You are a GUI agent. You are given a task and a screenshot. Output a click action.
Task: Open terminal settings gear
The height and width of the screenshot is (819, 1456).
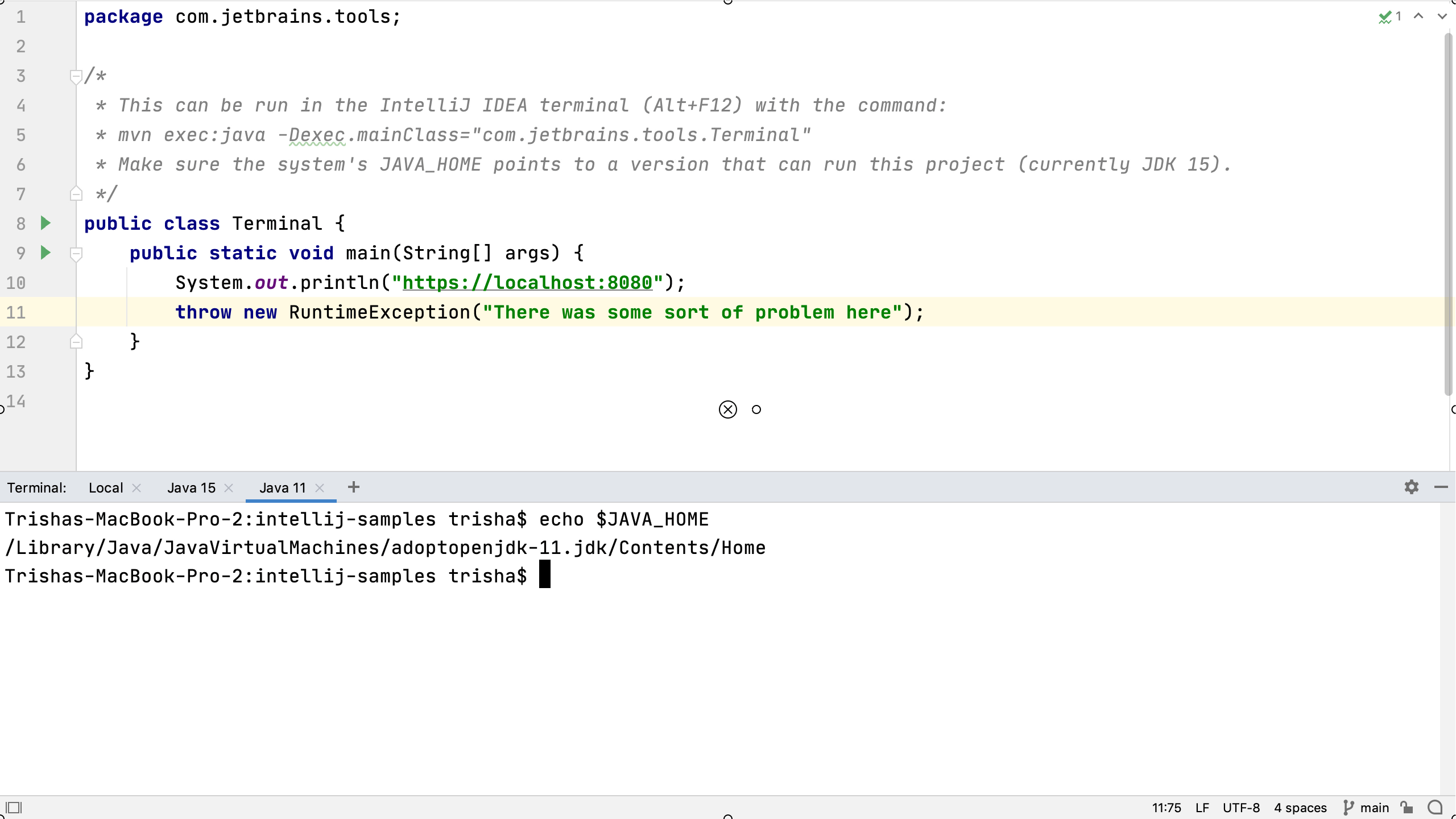(1411, 487)
